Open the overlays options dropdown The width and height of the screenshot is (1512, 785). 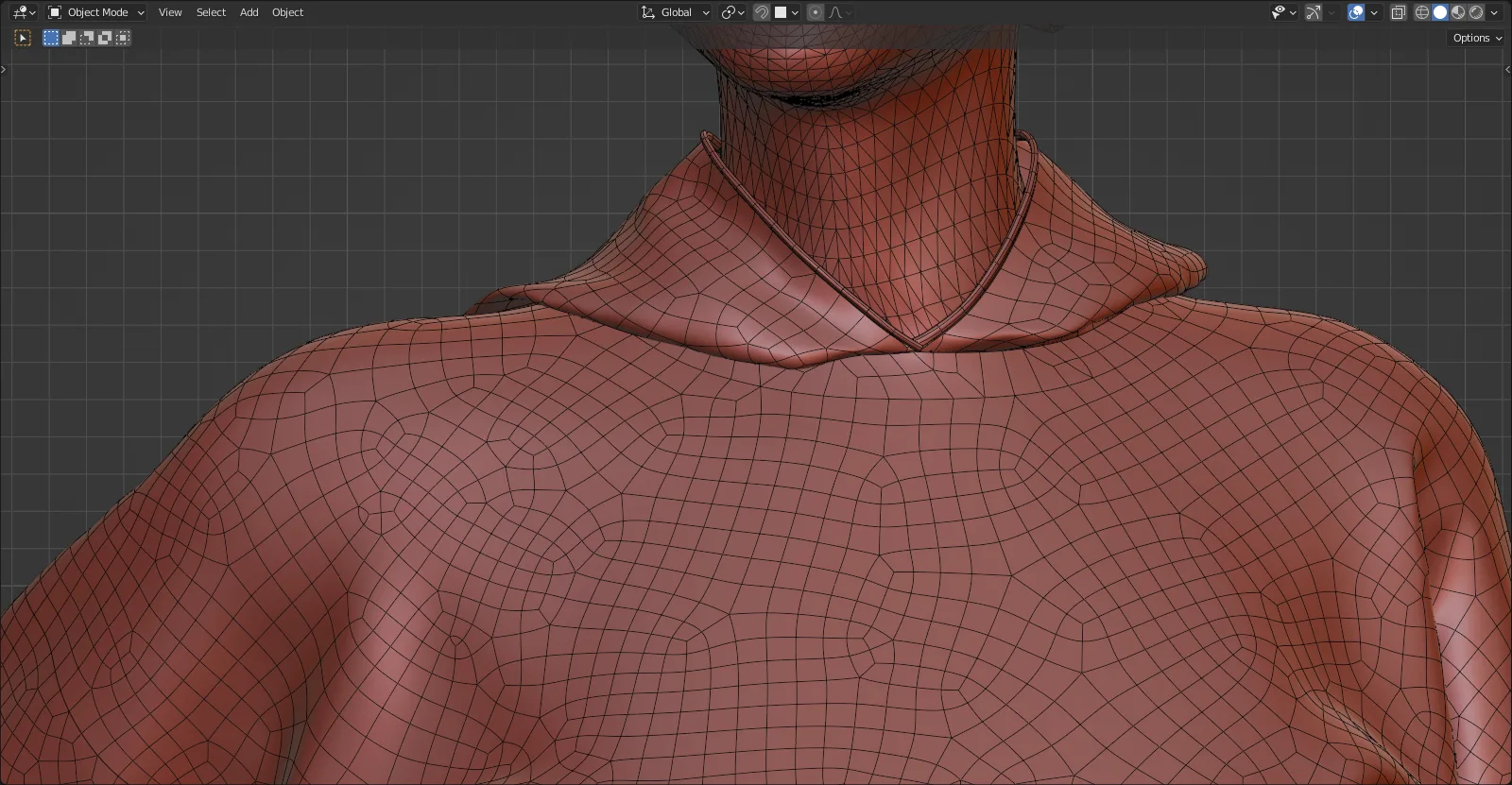(x=1374, y=12)
